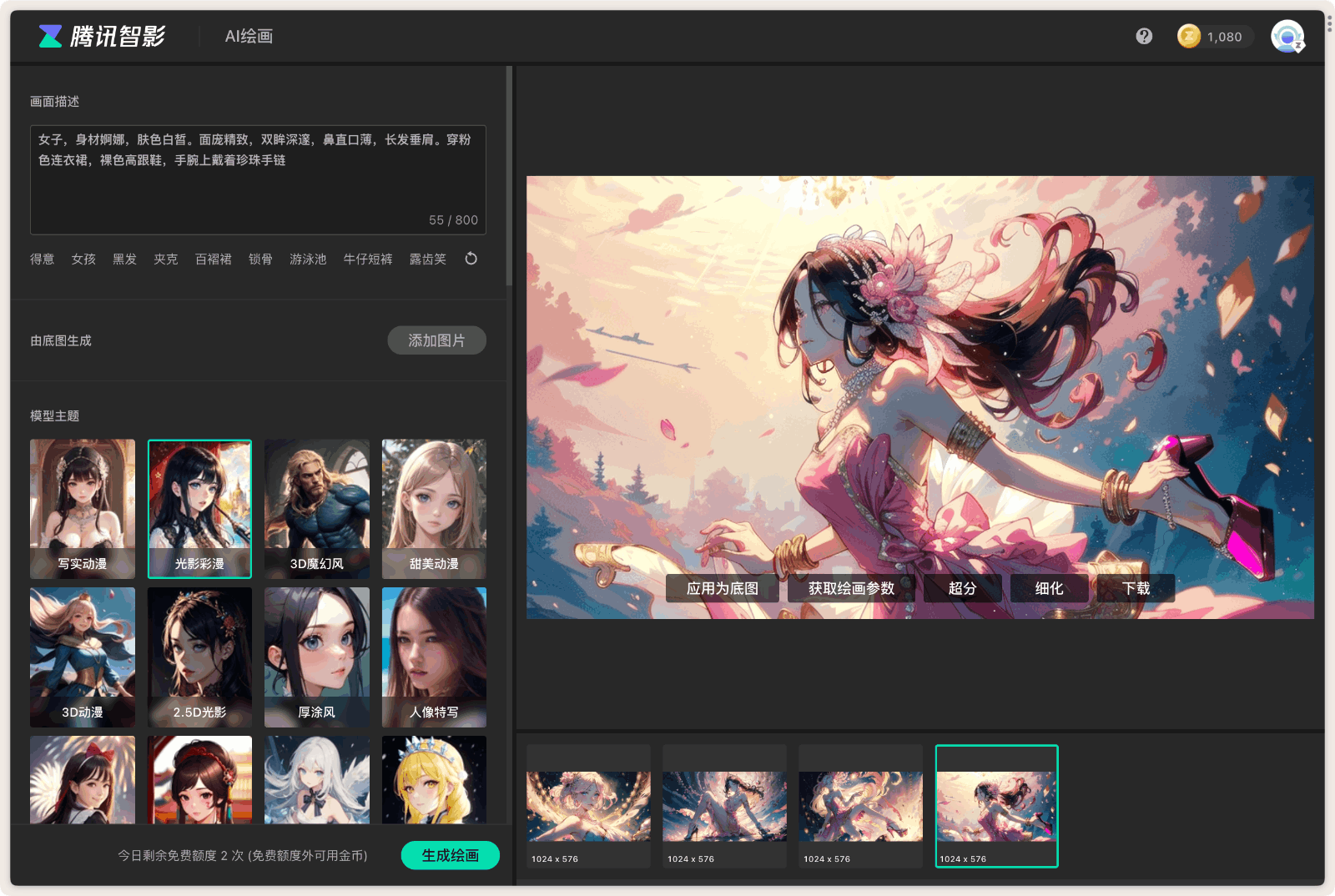Click inside the 画面描述 text box

click(258, 179)
